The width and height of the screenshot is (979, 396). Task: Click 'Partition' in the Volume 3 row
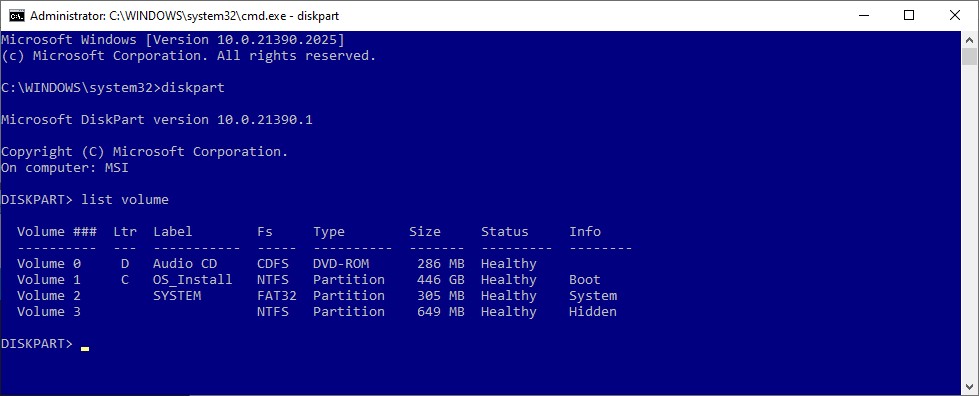(x=349, y=312)
